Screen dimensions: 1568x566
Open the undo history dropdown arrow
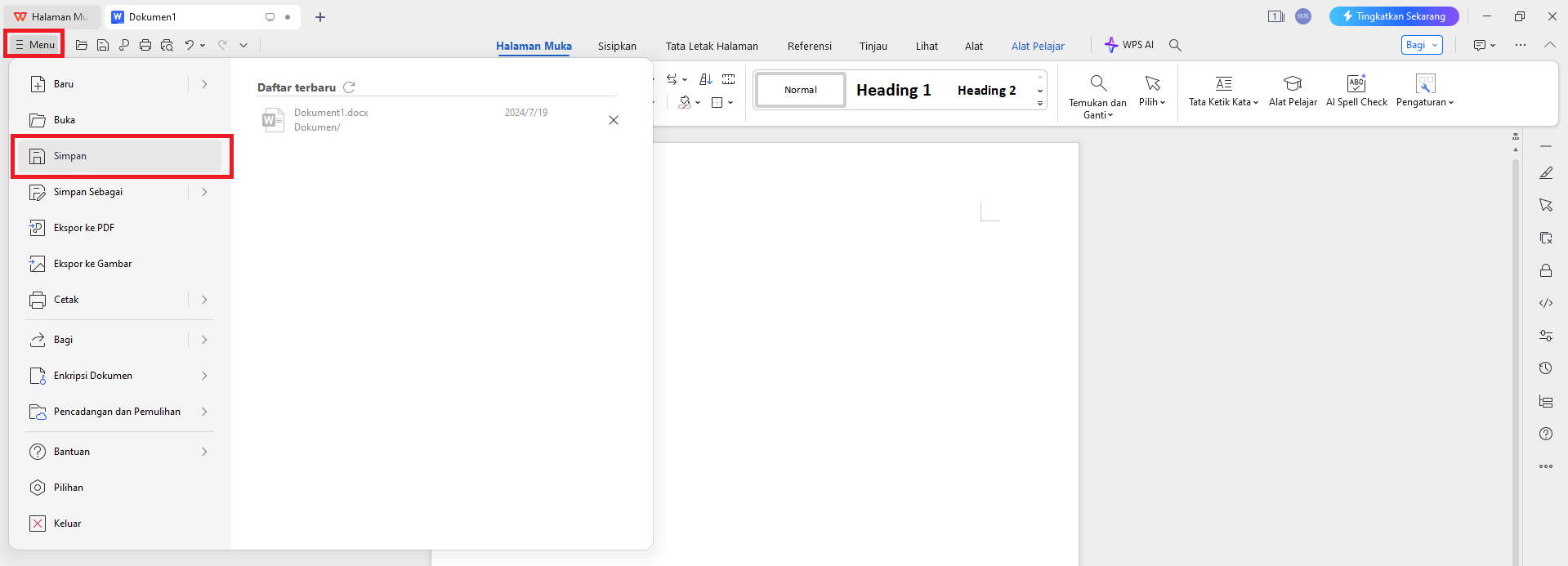tap(203, 46)
